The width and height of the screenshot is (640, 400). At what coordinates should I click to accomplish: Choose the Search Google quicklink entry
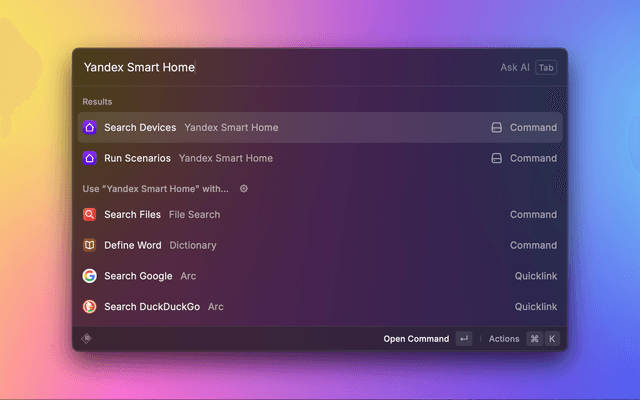320,276
